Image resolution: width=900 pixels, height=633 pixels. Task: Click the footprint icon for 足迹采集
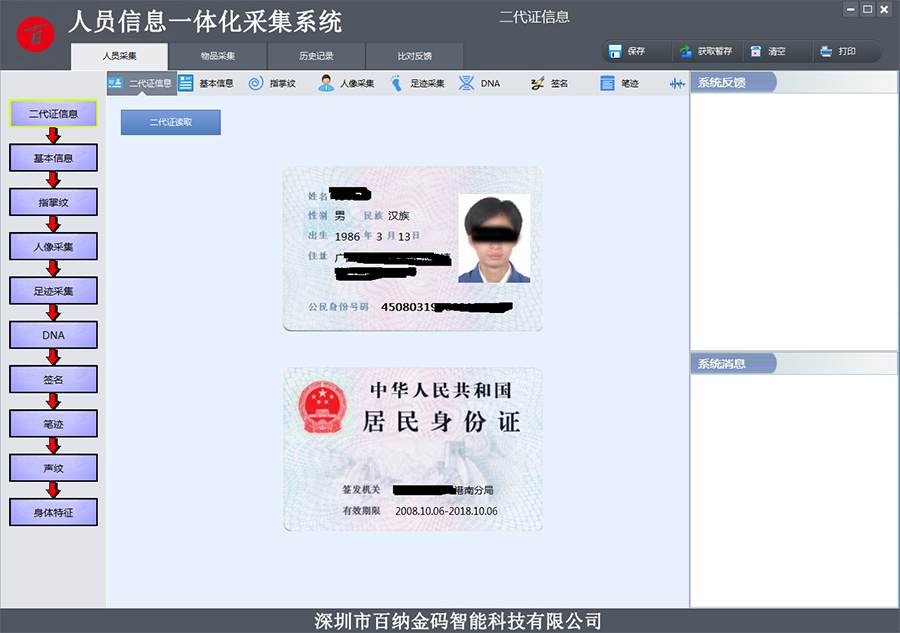click(x=396, y=83)
